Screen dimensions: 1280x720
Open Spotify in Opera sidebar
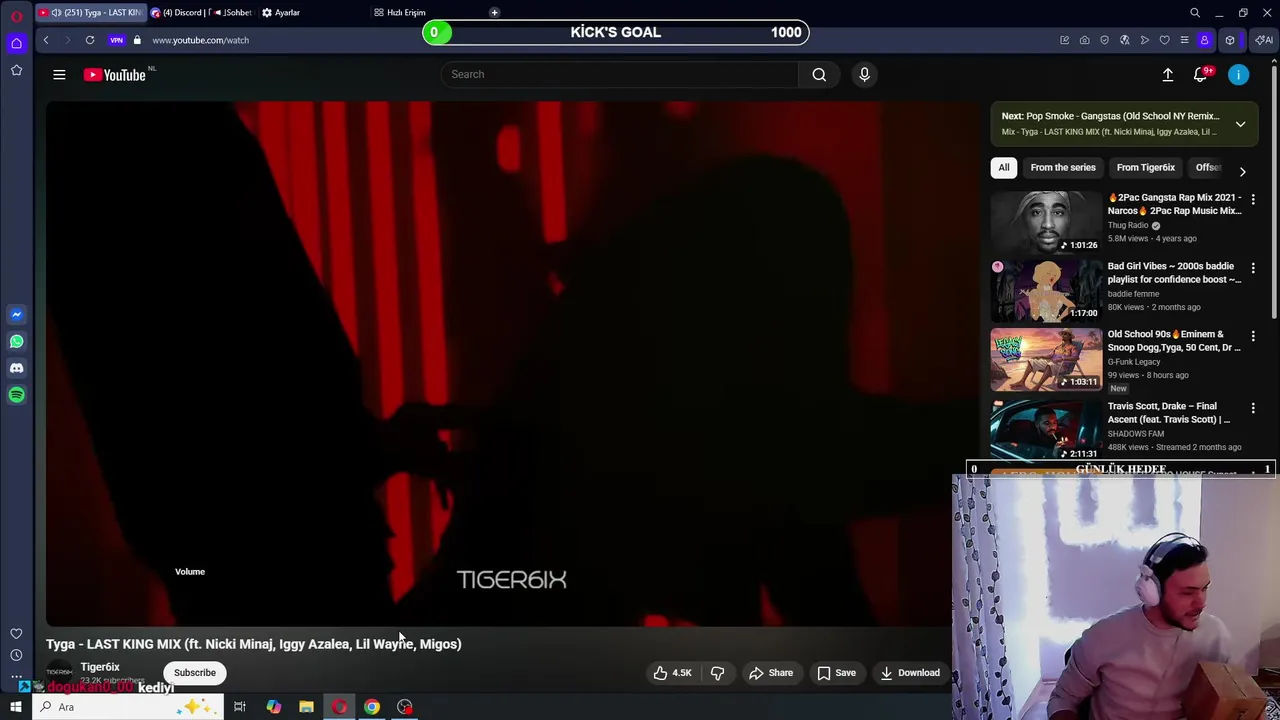16,395
